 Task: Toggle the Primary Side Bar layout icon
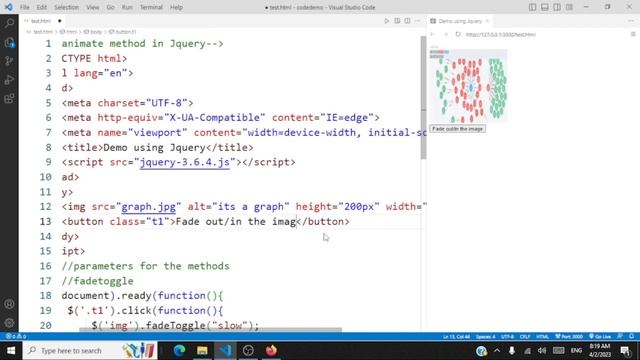pos(532,7)
